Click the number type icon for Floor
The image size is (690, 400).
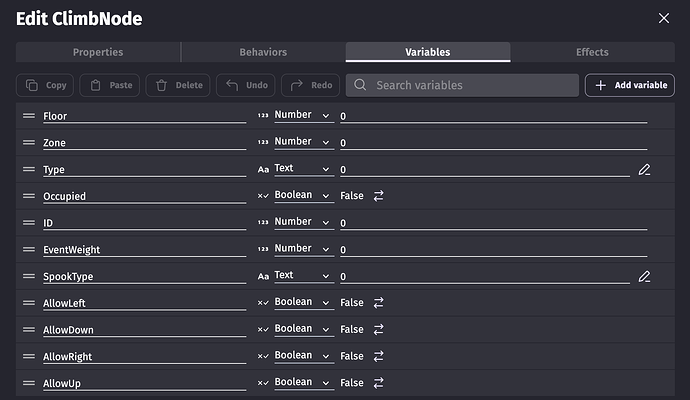tap(263, 115)
